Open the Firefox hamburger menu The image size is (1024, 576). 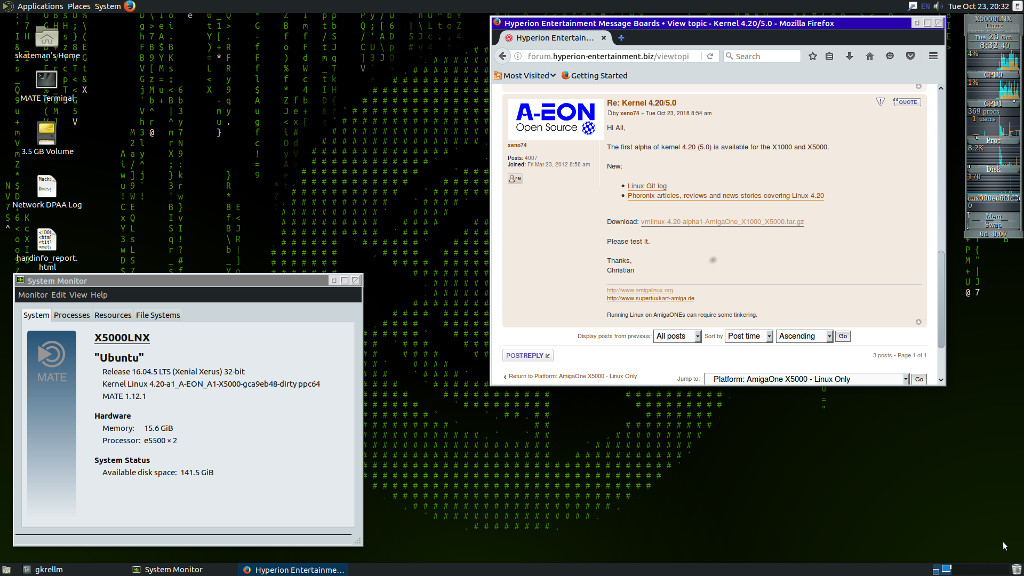[933, 56]
